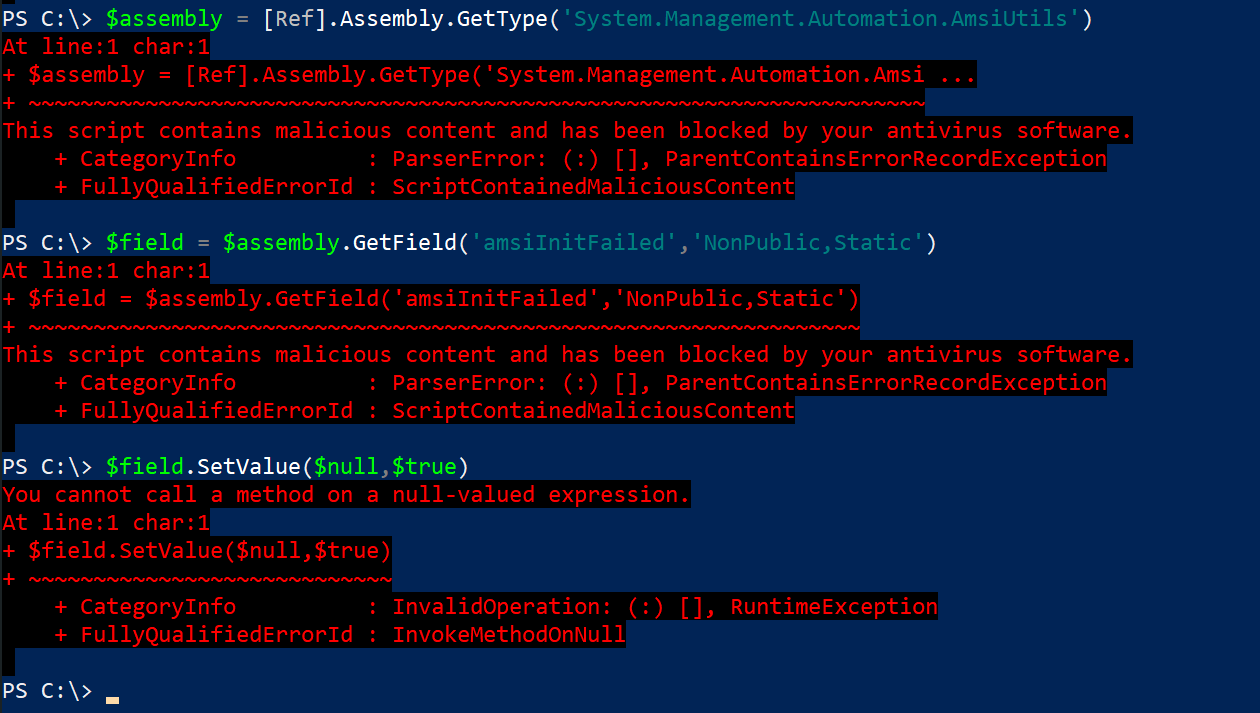1260x713 pixels.
Task: Click the second ScriptContainedMaliciousContent error ID
Action: click(x=593, y=411)
